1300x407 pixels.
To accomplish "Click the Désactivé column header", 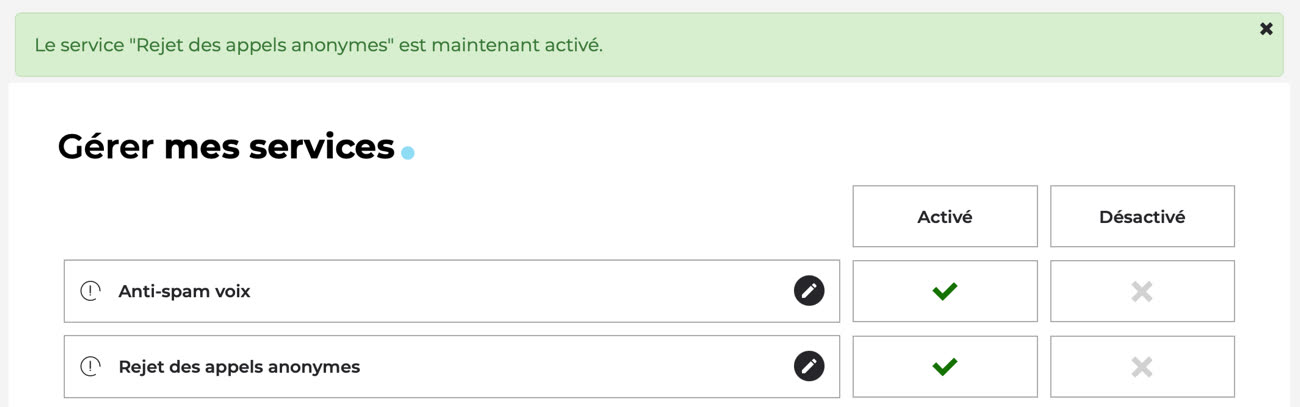I will [x=1141, y=217].
